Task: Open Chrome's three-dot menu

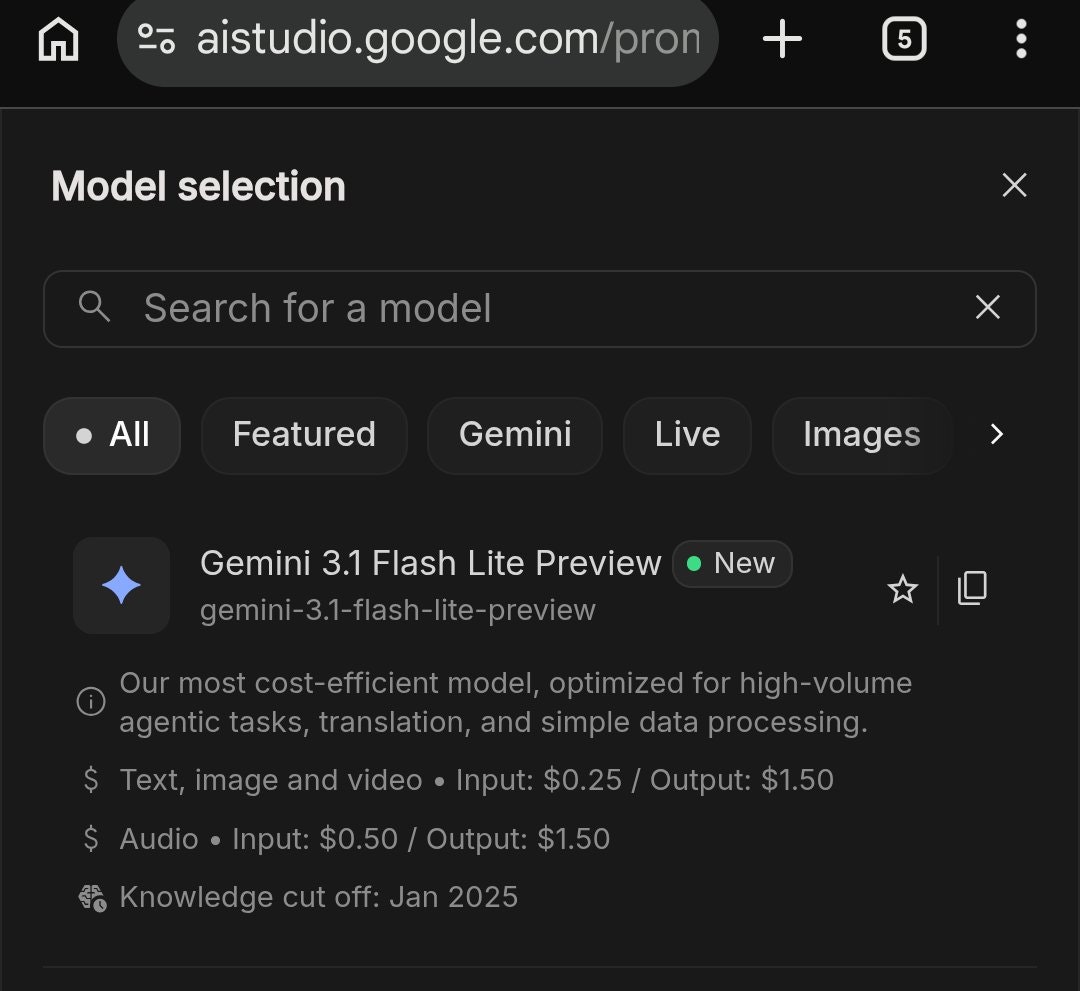Action: click(1021, 40)
